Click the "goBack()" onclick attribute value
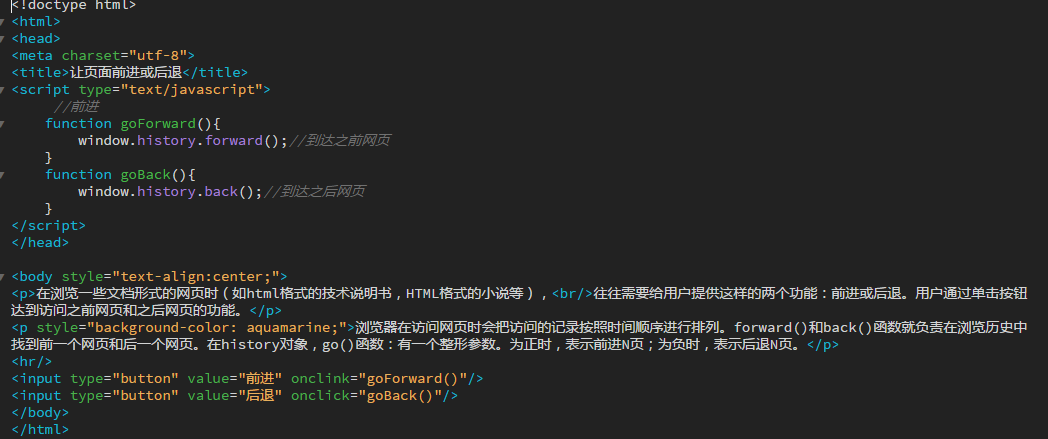This screenshot has height=439, width=1048. coord(405,395)
